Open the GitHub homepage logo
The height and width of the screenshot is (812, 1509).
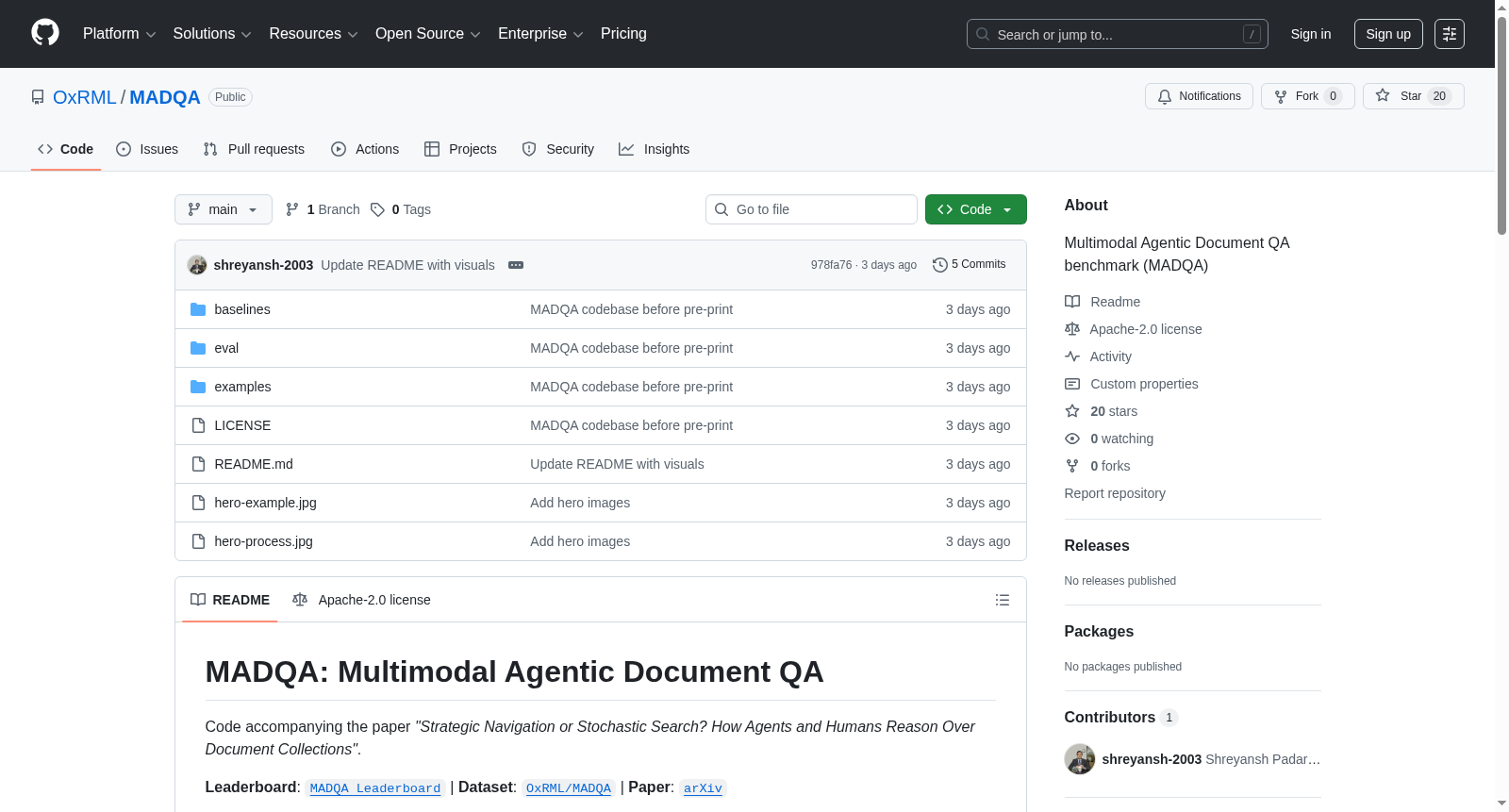[x=45, y=33]
